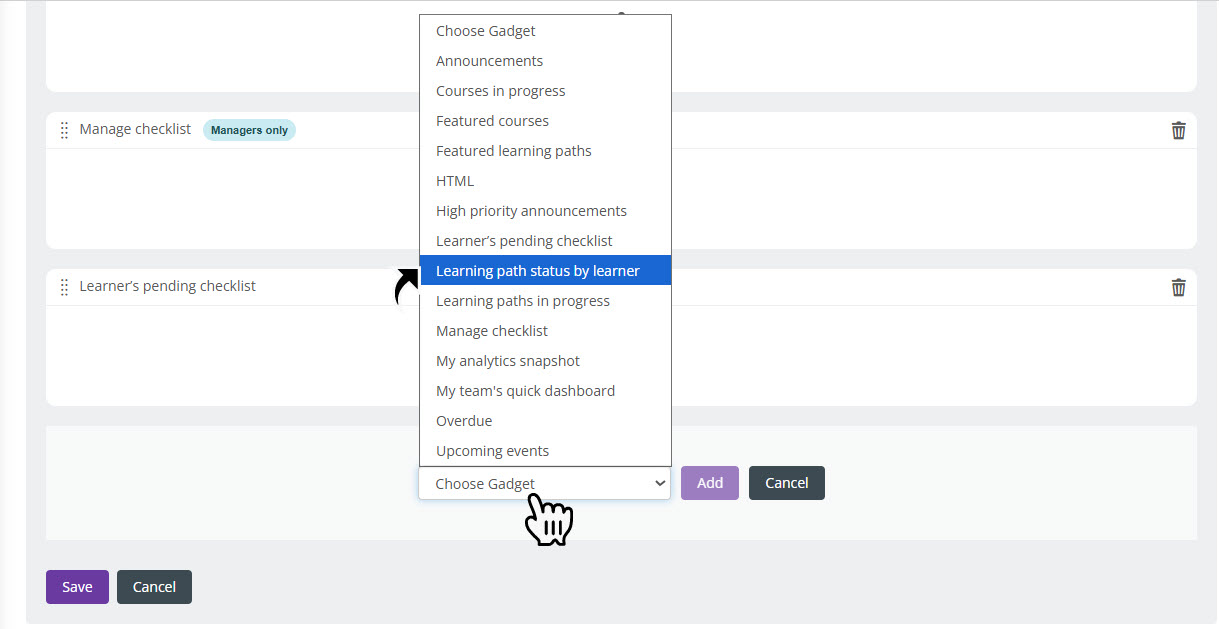Click the Add gadget button
The image size is (1219, 629).
pyautogui.click(x=710, y=483)
